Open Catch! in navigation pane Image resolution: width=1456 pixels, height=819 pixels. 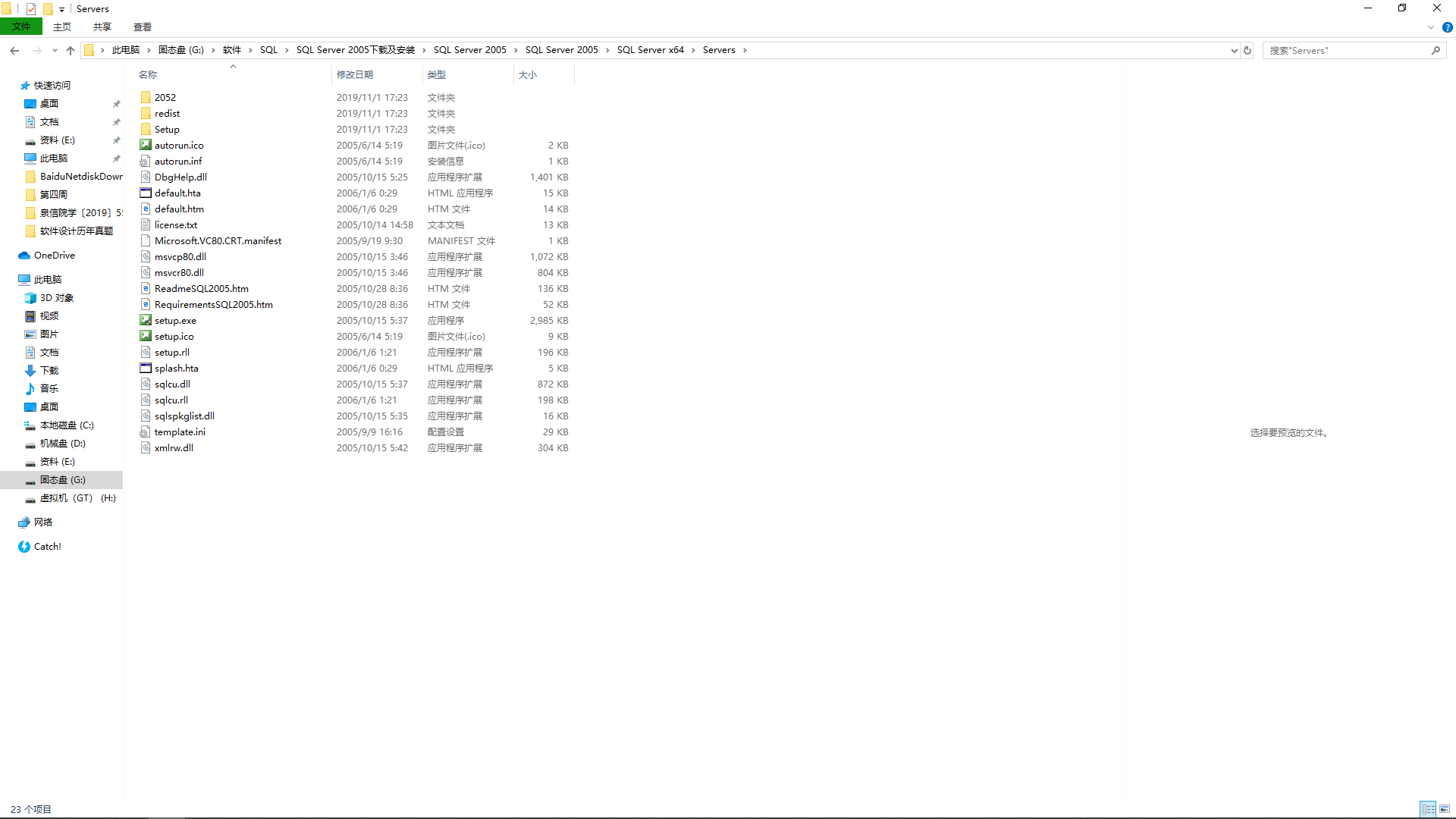point(47,547)
